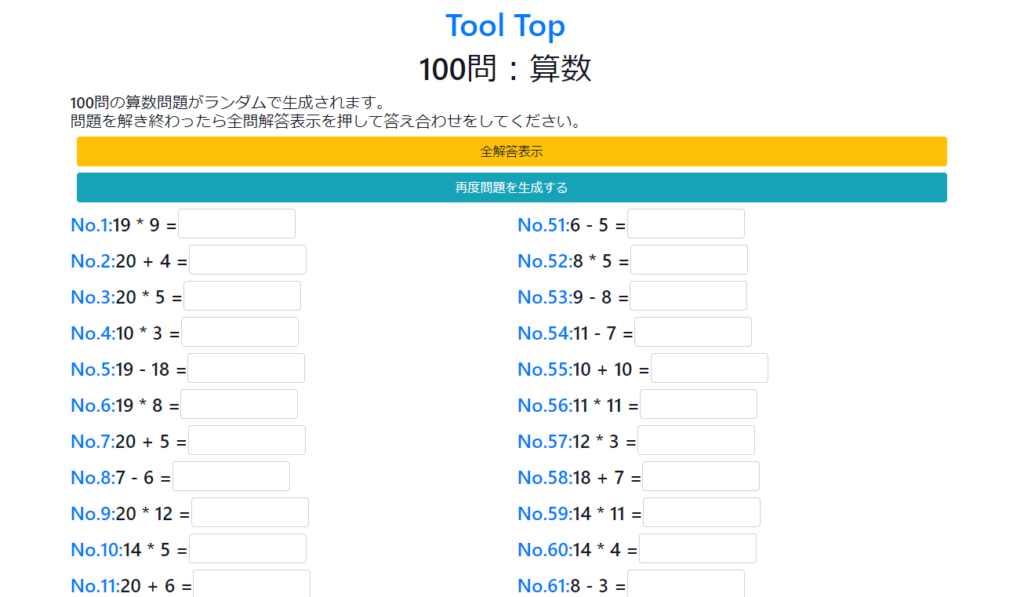
Task: Click the No.57 question label link
Action: click(545, 442)
